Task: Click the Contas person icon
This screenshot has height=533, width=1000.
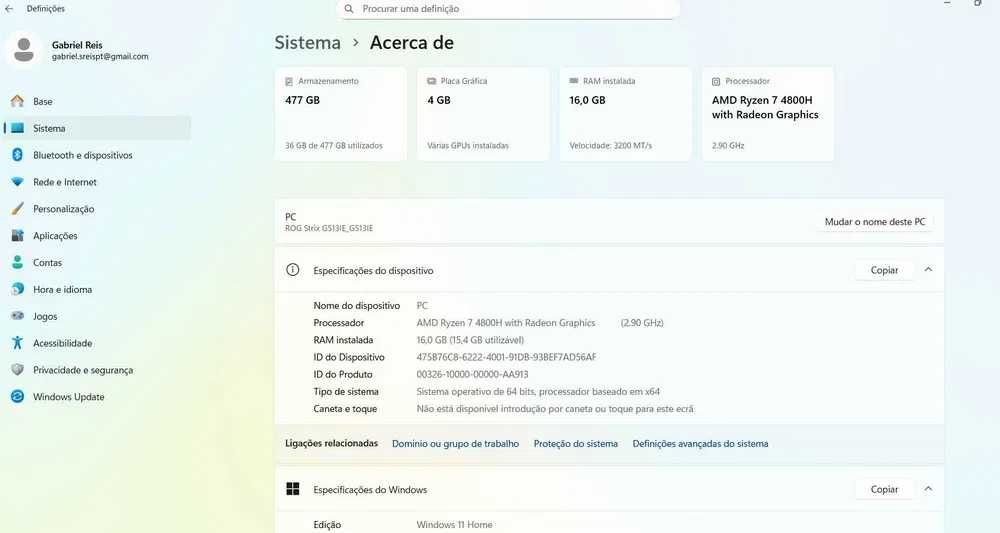Action: tap(17, 262)
